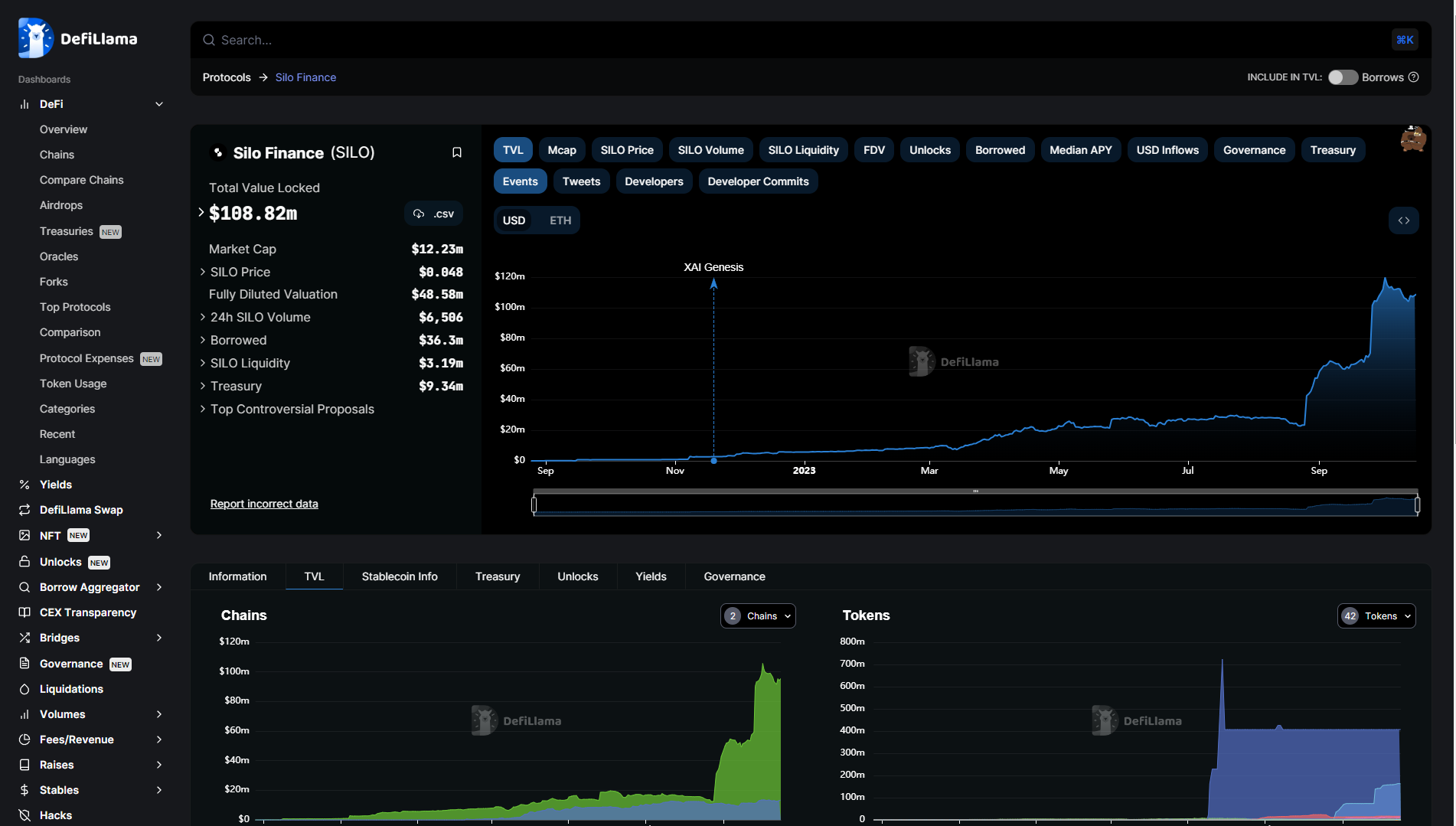Expand the Borrowed row

click(203, 340)
